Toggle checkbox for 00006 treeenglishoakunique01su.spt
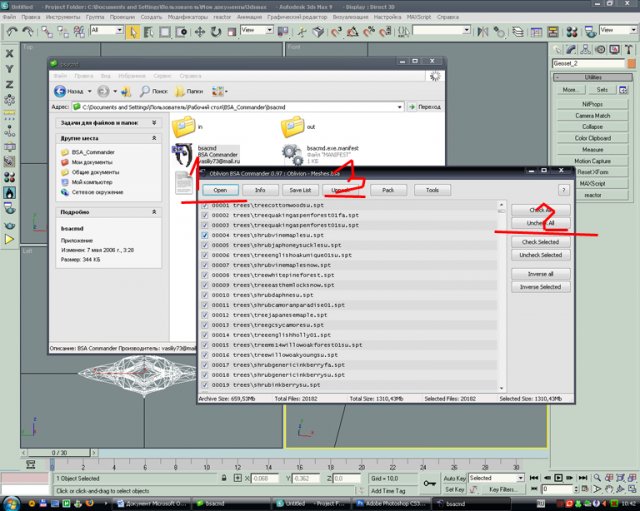 pos(205,255)
